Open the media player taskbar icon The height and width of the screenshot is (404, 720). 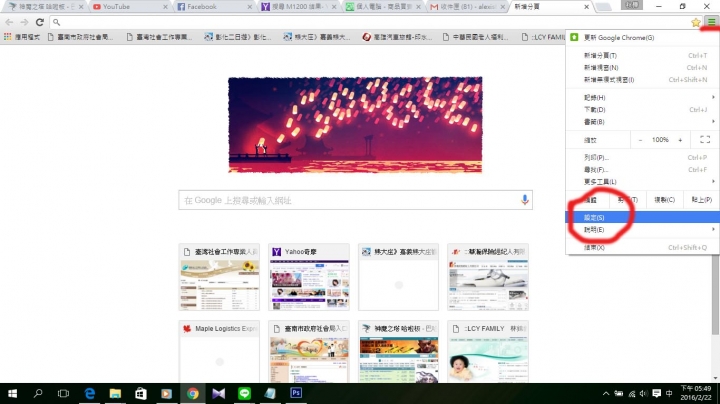click(166, 393)
